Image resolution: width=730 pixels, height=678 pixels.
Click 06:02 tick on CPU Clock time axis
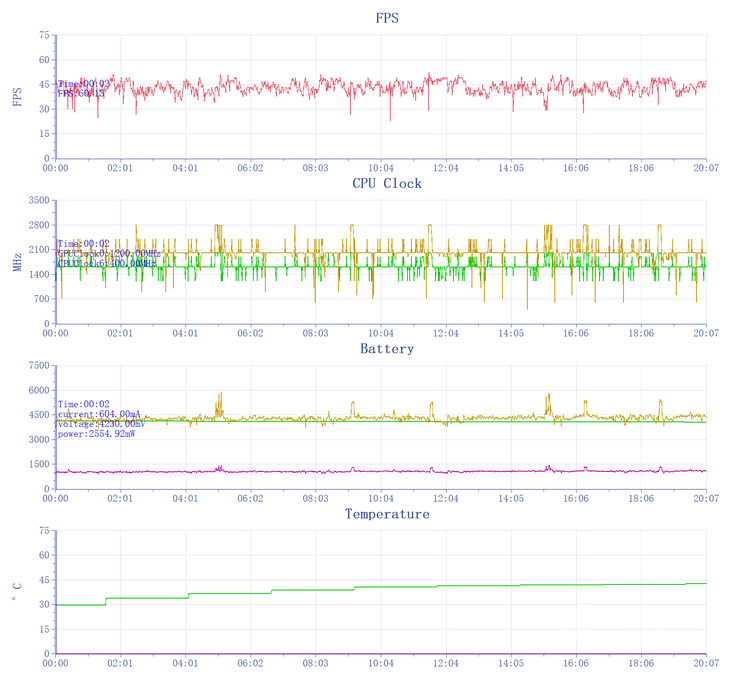(250, 334)
